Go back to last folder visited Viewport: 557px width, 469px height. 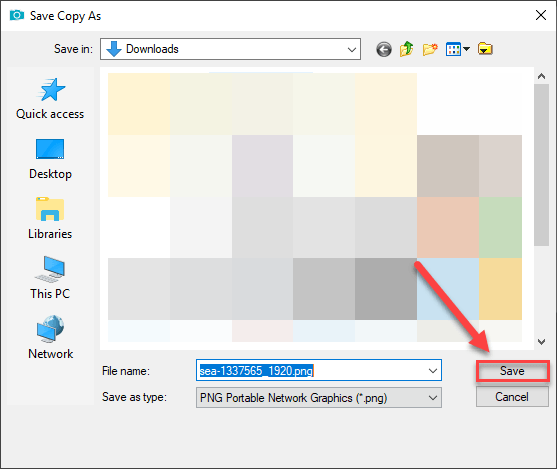click(x=384, y=49)
